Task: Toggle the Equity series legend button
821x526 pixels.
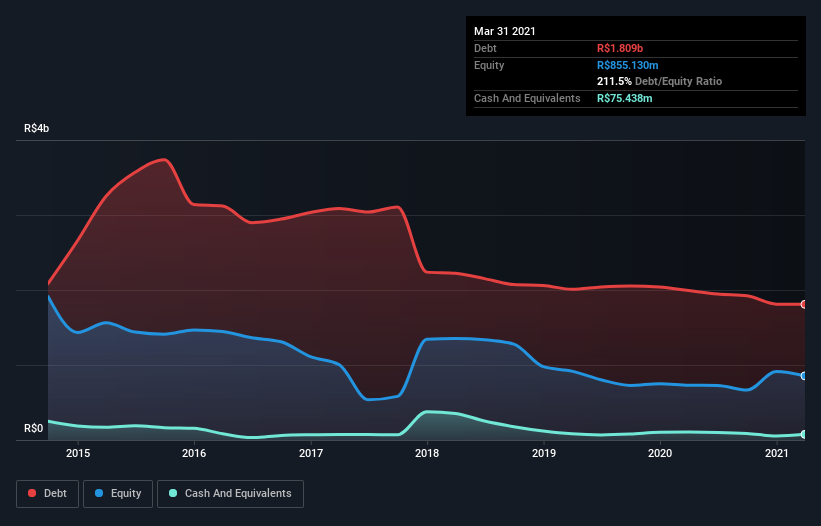Action: pos(118,494)
